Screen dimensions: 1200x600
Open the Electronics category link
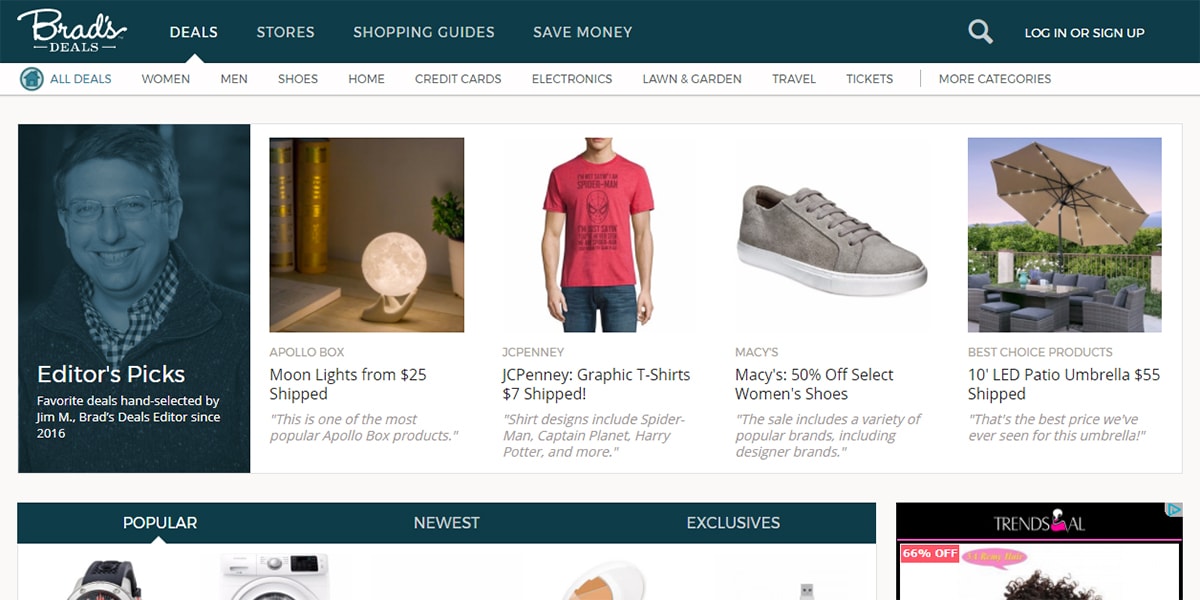572,79
